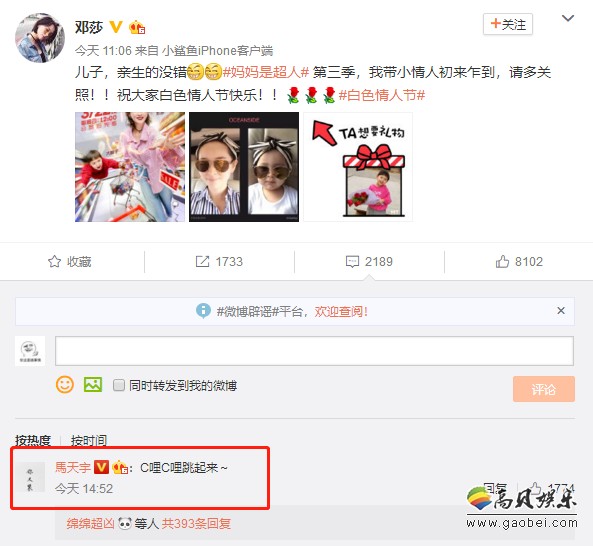
Task: Click the crown membership badge beside 邓莎
Action: click(137, 27)
